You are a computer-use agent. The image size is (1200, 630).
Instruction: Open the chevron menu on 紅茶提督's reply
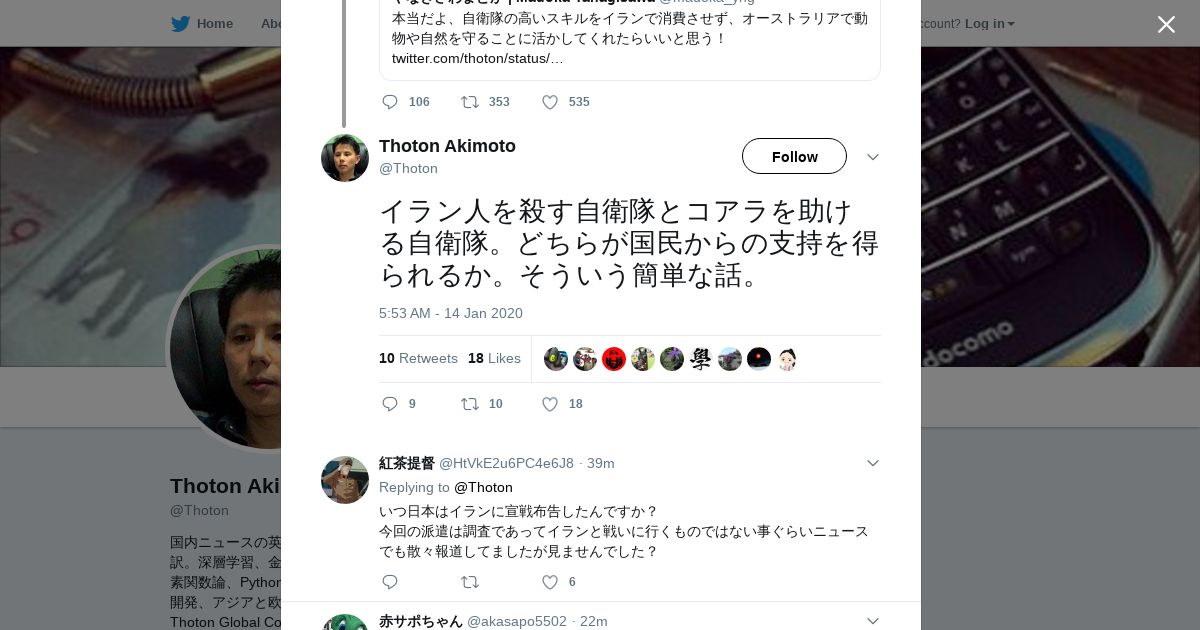872,463
